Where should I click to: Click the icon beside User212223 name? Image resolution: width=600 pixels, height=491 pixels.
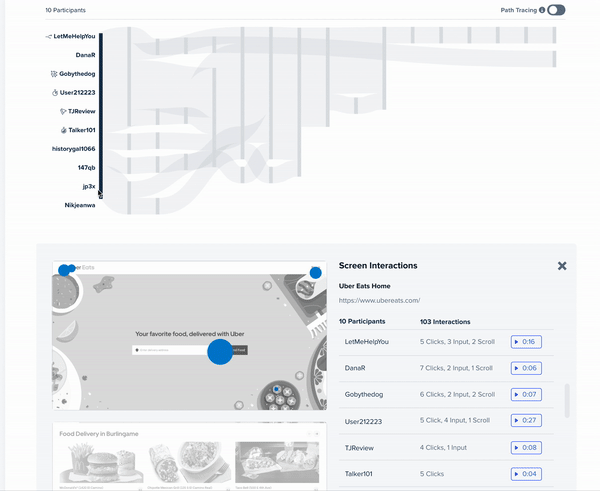55,93
